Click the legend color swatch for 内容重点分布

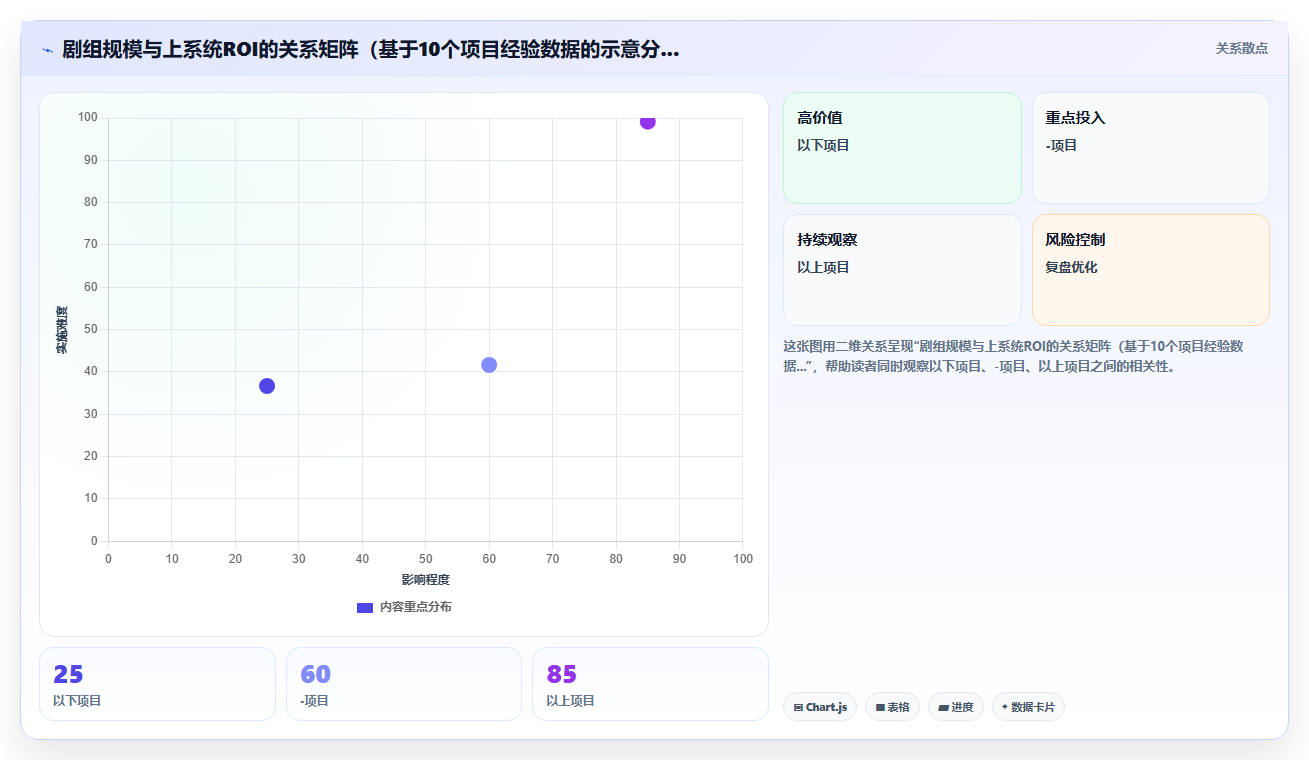click(365, 608)
